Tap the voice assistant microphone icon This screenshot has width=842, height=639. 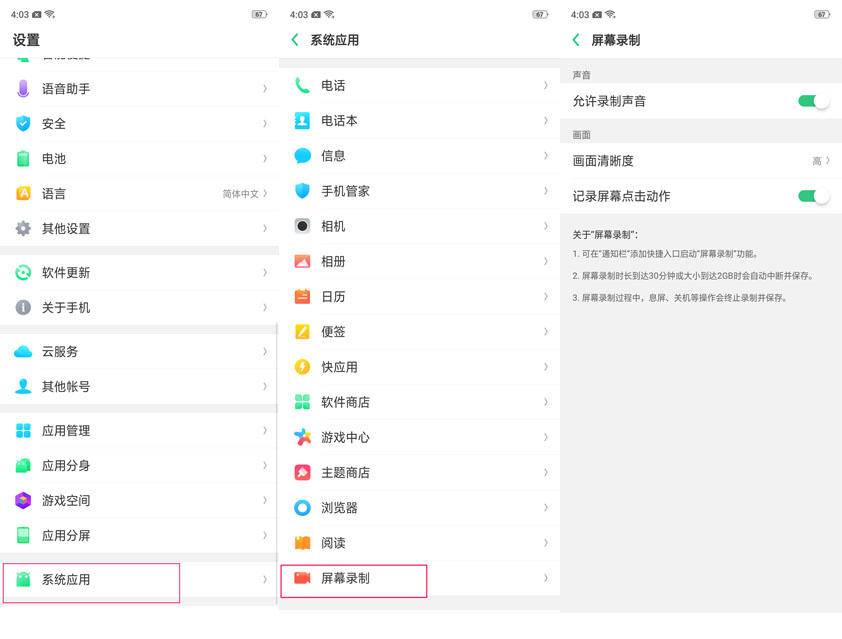point(23,89)
